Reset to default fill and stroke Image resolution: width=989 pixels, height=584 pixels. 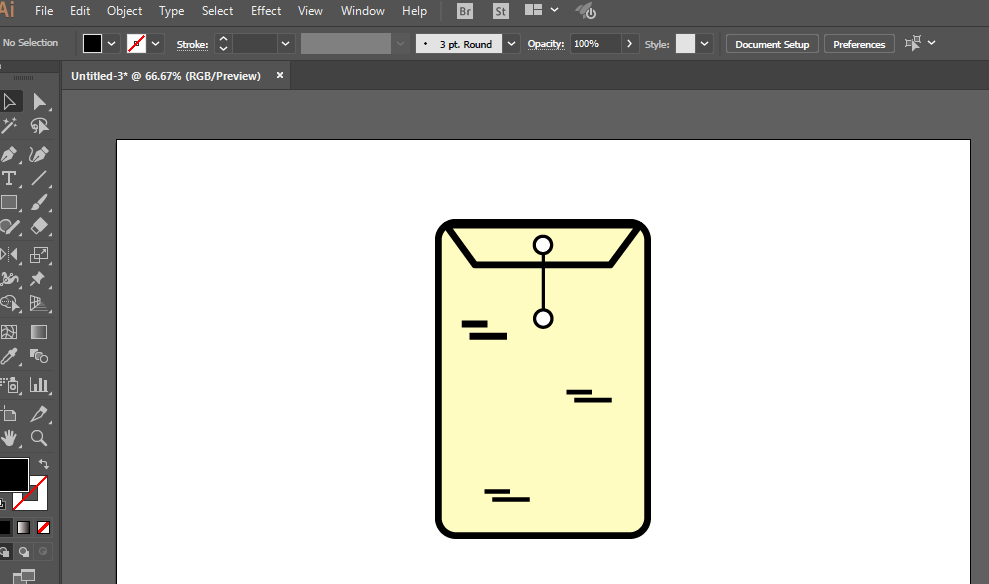pyautogui.click(x=3, y=503)
